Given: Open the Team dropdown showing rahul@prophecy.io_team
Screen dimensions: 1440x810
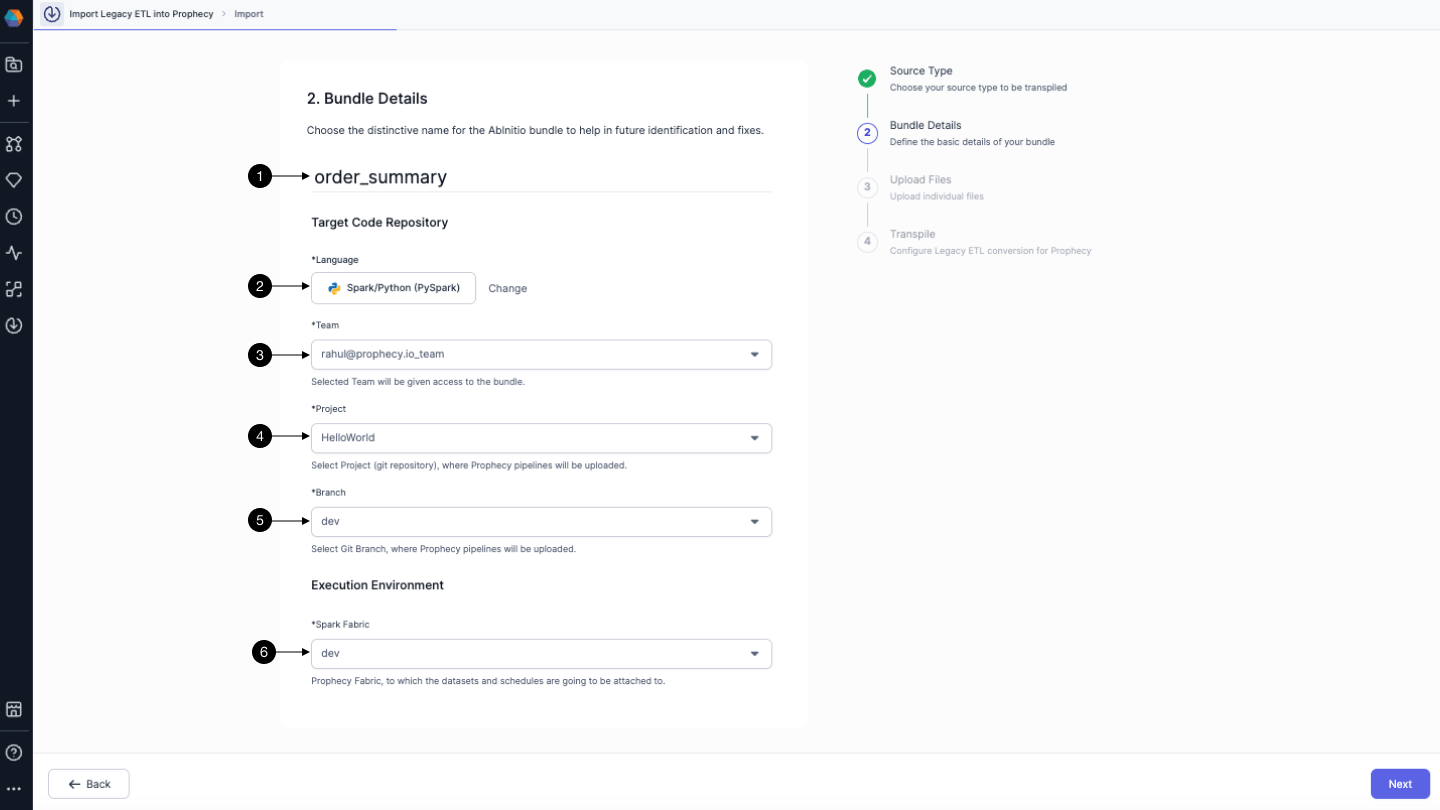Looking at the screenshot, I should tap(541, 354).
